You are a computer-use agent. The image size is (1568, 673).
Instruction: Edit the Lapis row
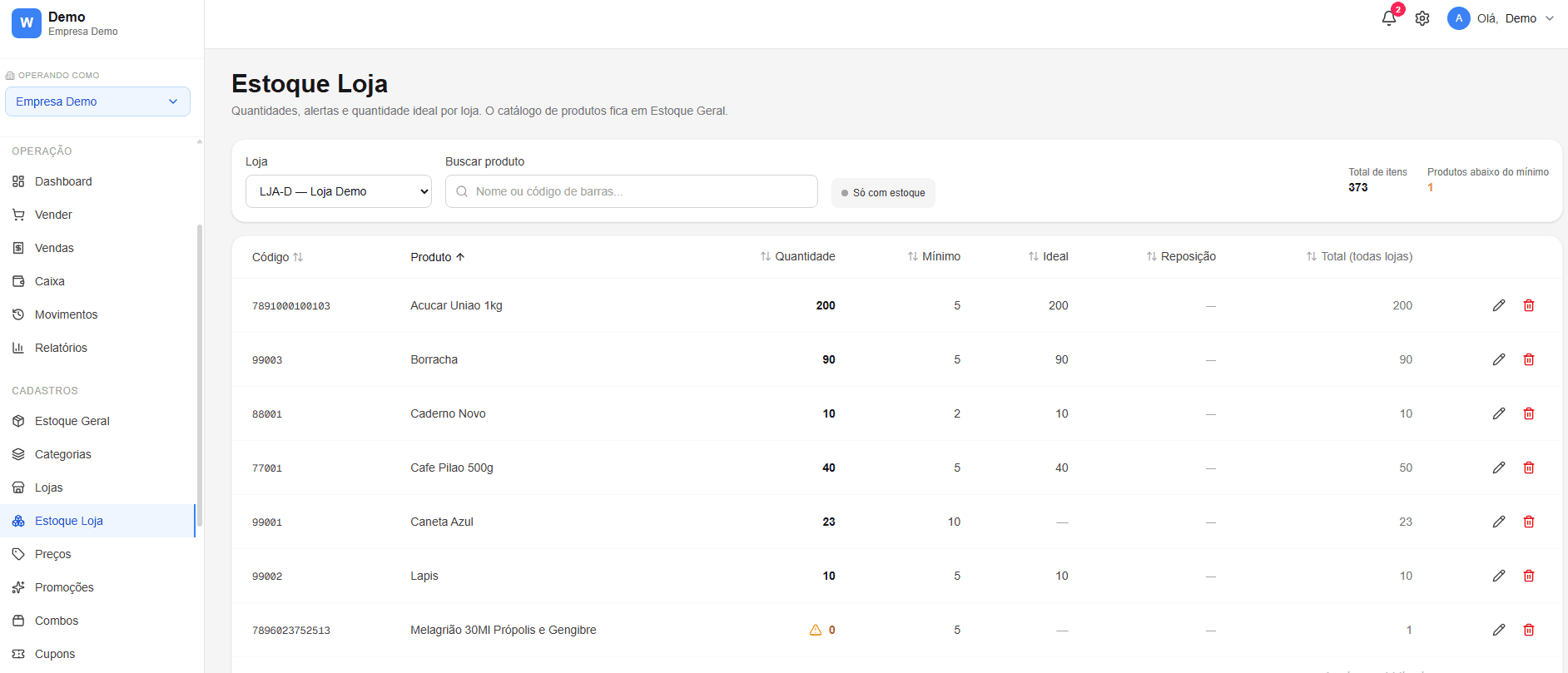click(1499, 576)
